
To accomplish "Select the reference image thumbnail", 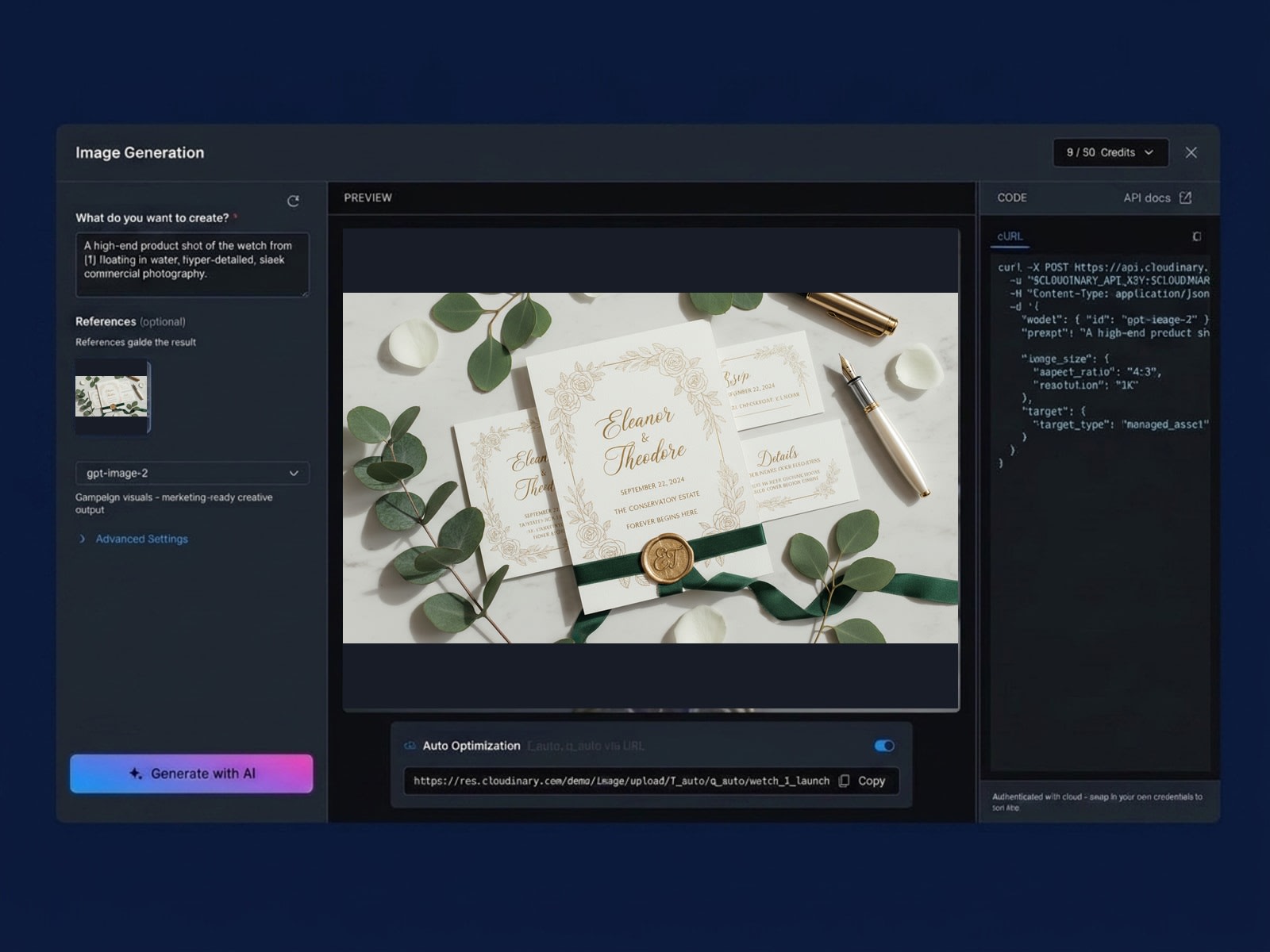I will tap(111, 397).
